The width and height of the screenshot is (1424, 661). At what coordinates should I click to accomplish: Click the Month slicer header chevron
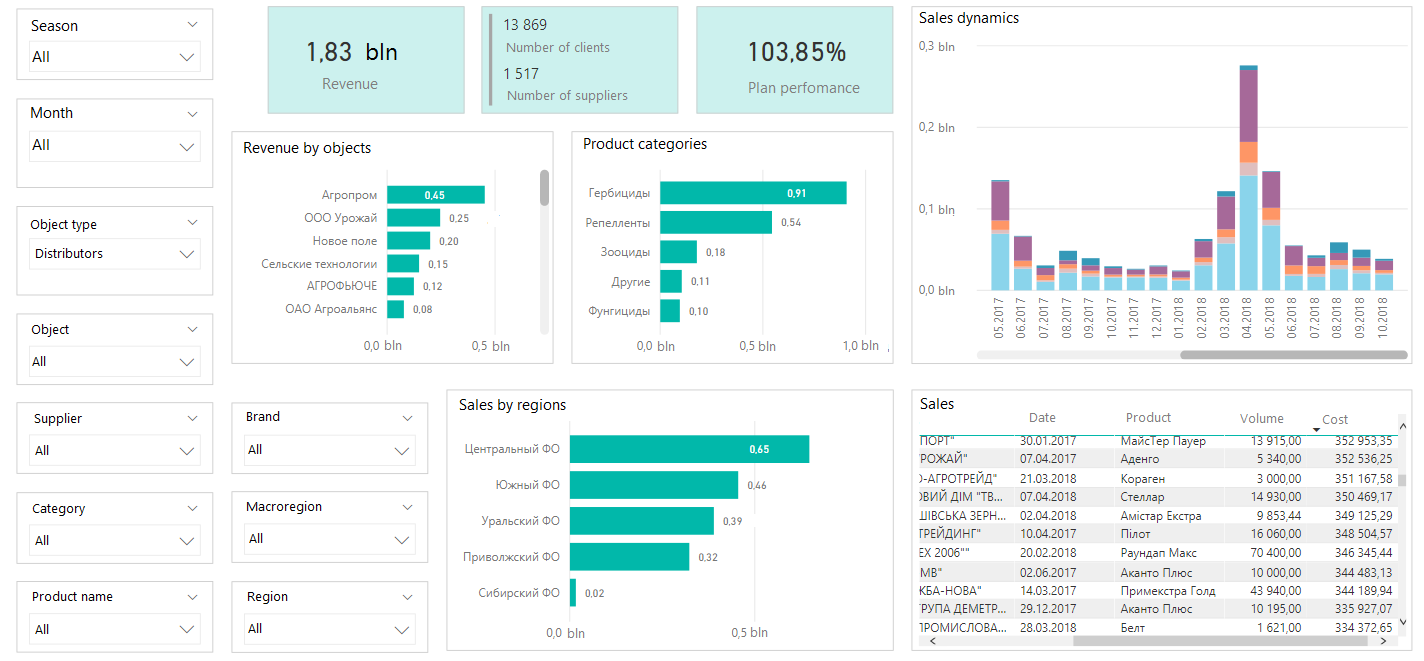coord(193,114)
